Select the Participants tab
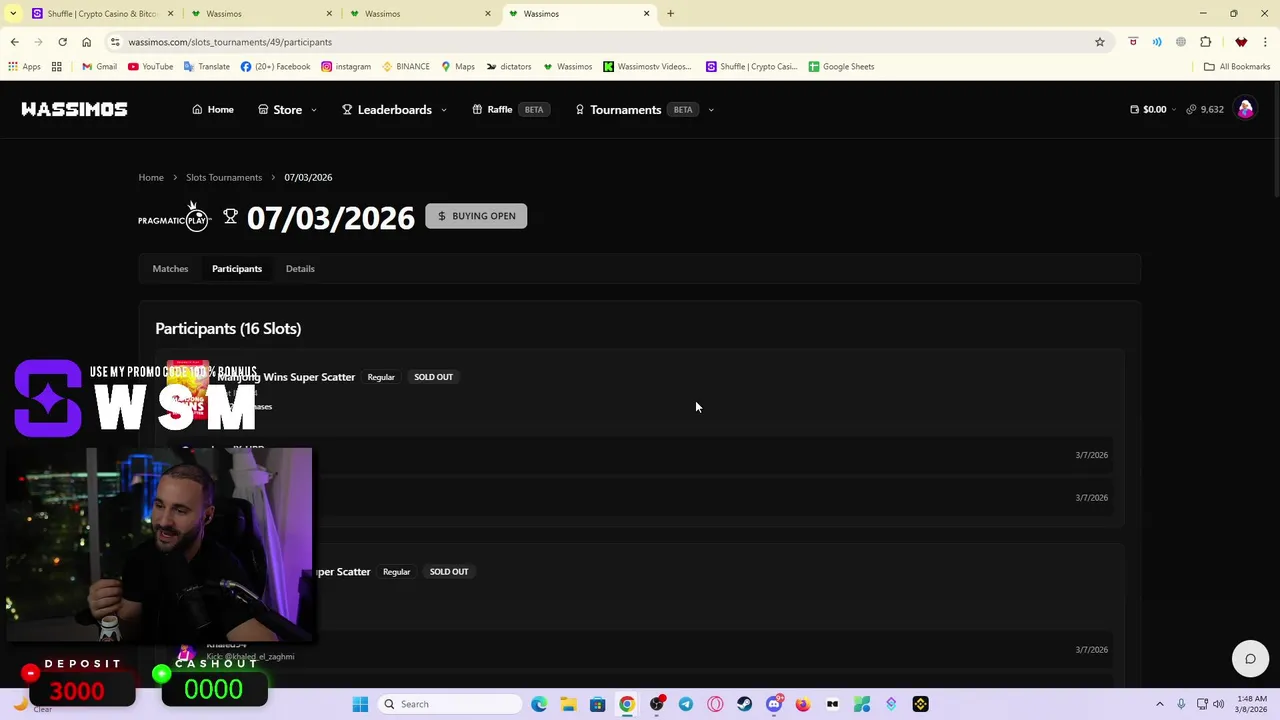Viewport: 1280px width, 720px height. click(x=237, y=269)
